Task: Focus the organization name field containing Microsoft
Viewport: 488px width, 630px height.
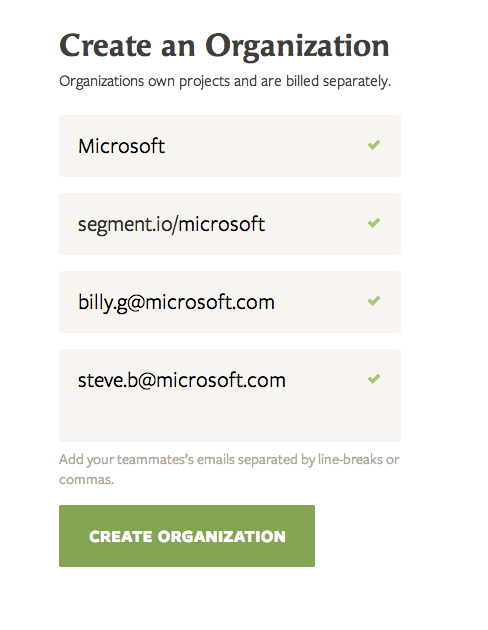Action: point(230,146)
